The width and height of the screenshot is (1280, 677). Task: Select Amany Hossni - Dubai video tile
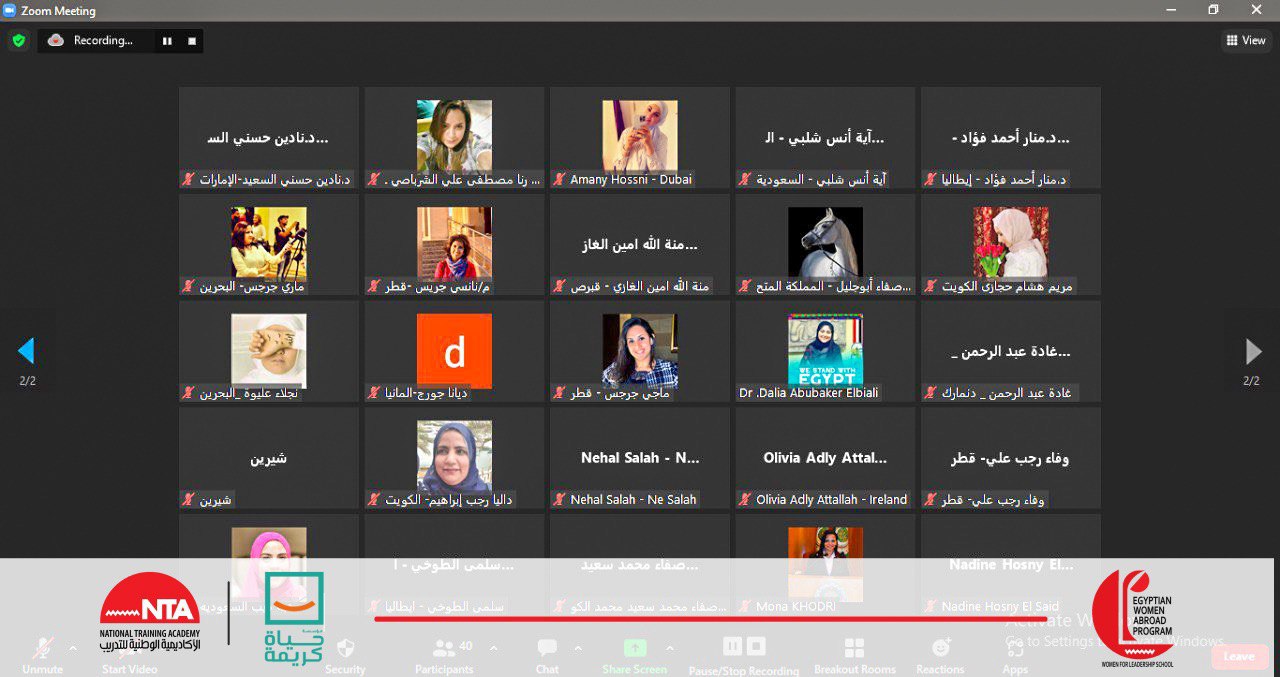click(639, 137)
